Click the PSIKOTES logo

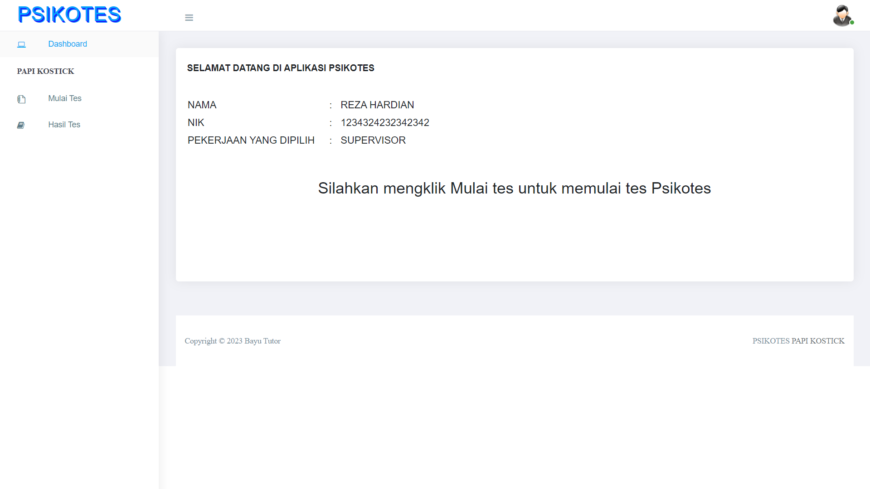pyautogui.click(x=69, y=15)
